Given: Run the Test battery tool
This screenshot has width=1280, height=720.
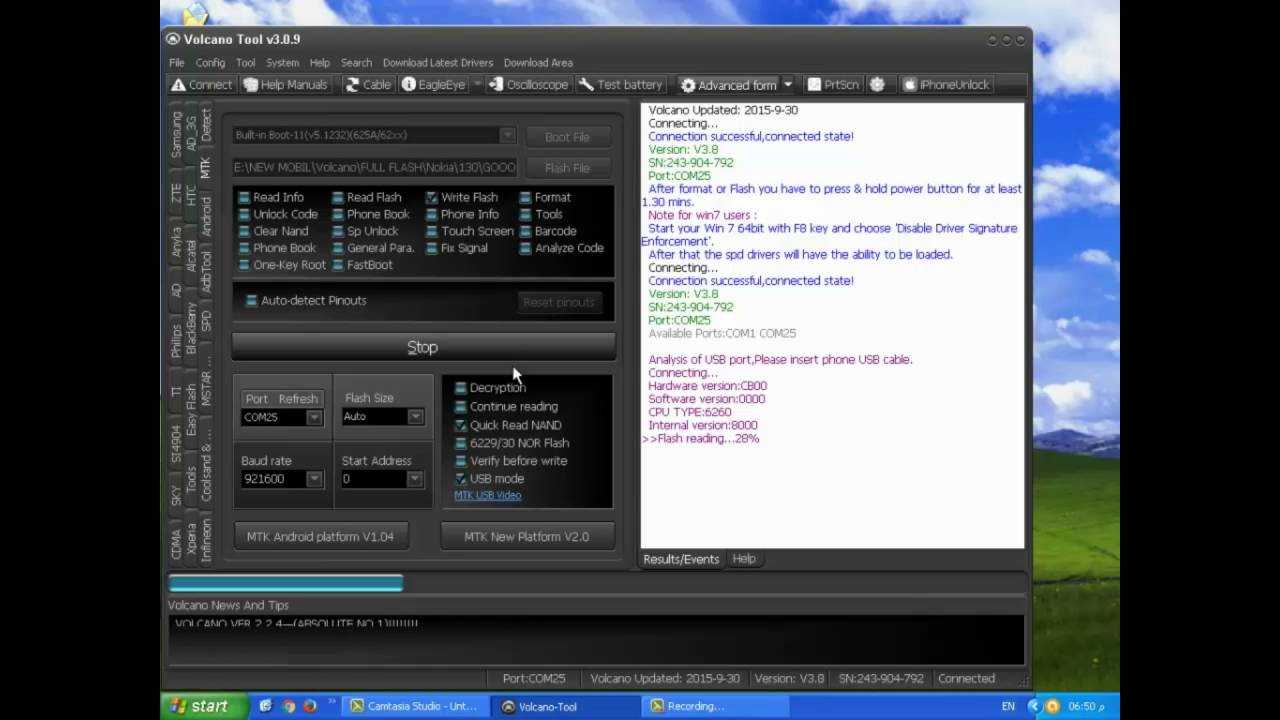Looking at the screenshot, I should pos(620,85).
